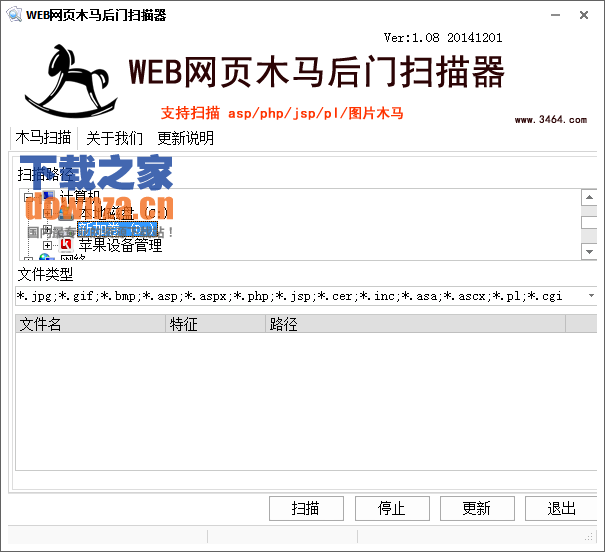Switch to the 关于我们 tab

coord(115,138)
